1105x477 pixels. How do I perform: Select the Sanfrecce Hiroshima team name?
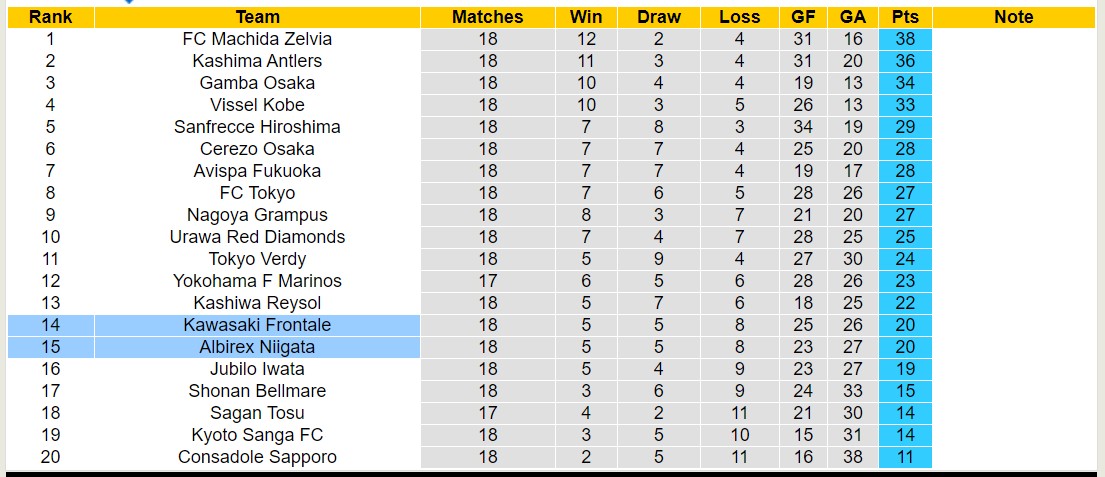click(x=257, y=127)
